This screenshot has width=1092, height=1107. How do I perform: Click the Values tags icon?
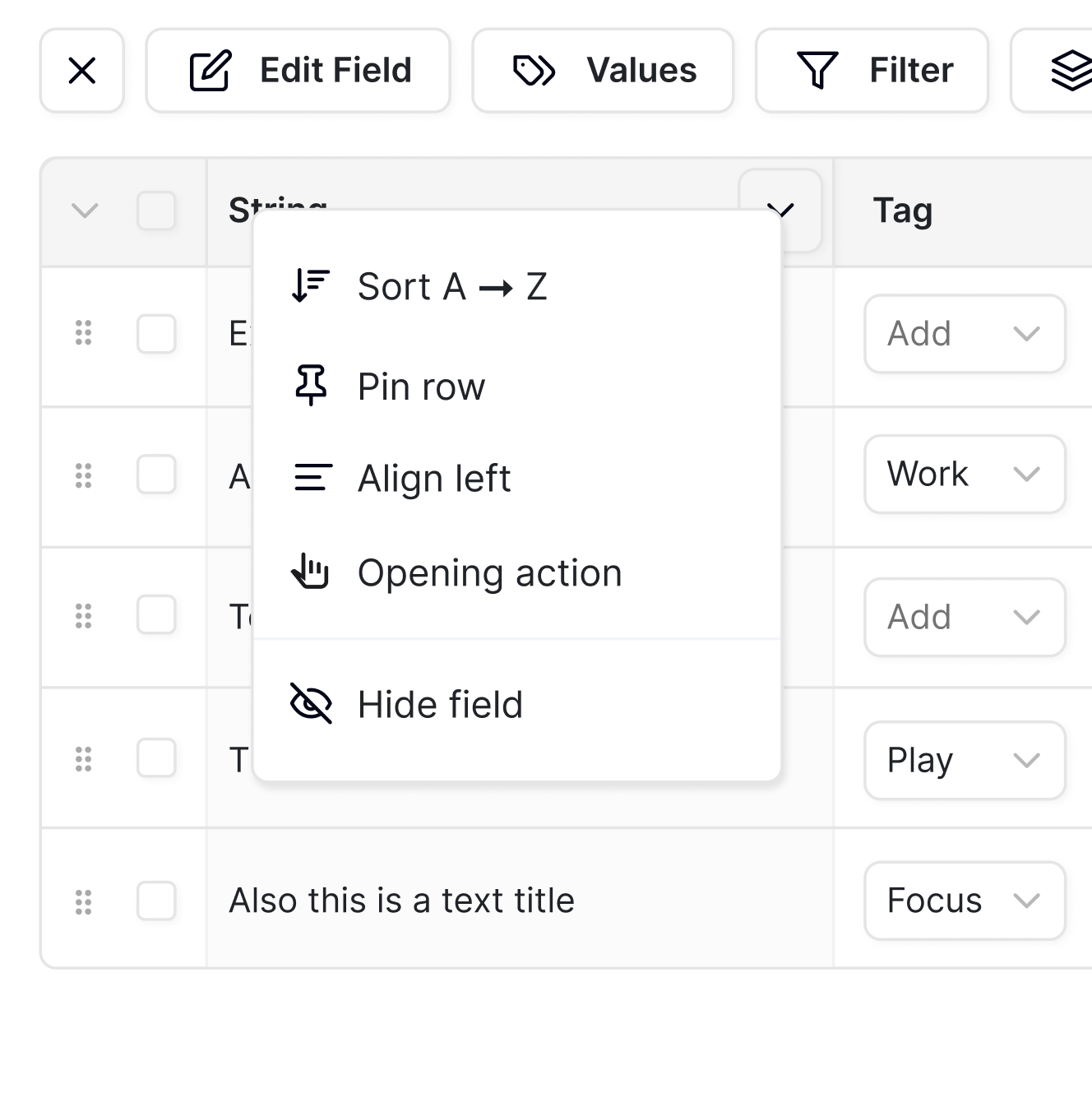pyautogui.click(x=534, y=71)
